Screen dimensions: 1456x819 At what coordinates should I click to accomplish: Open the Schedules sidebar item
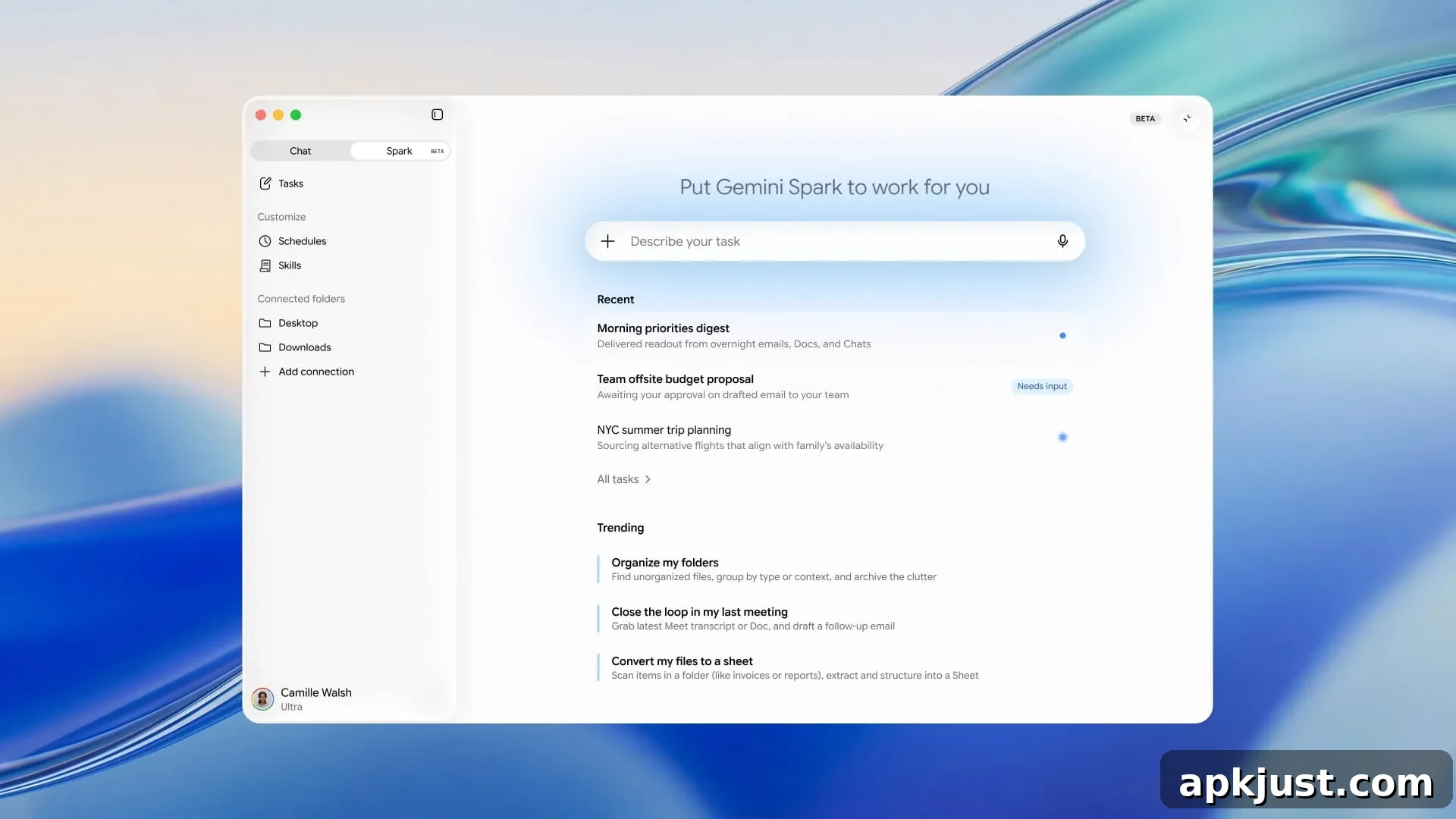coord(302,241)
